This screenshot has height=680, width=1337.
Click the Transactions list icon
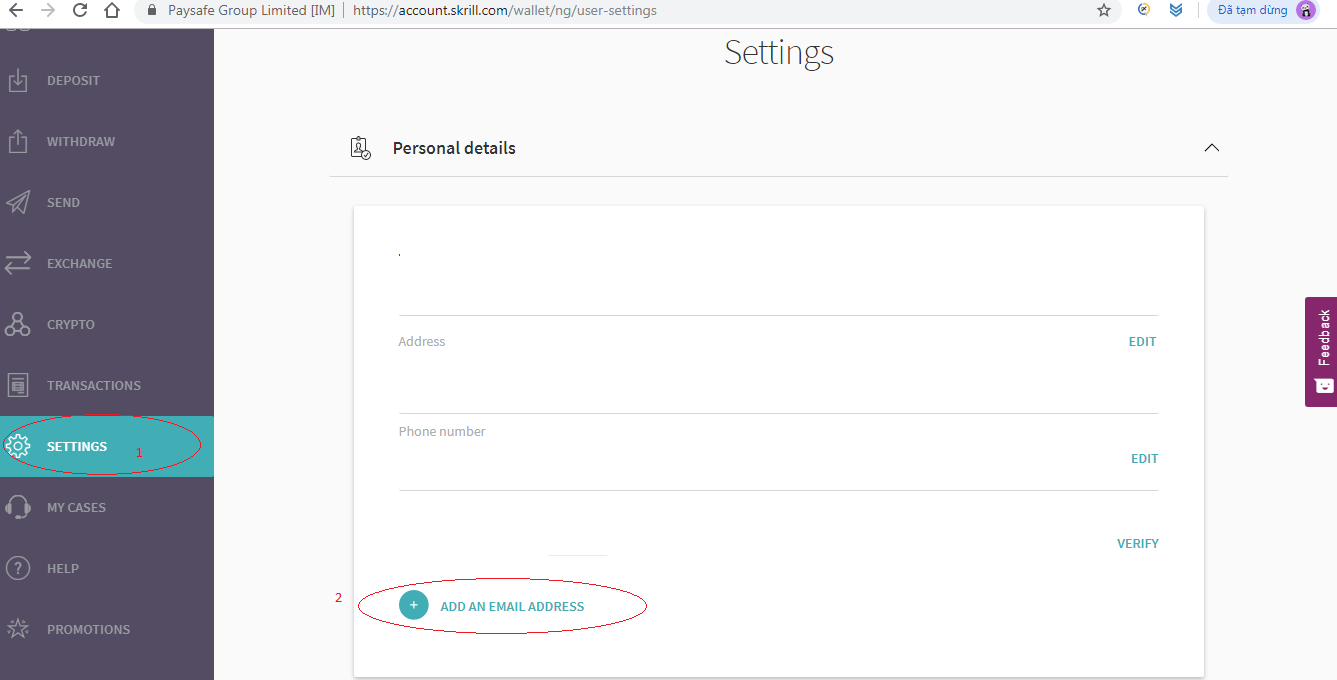click(18, 385)
